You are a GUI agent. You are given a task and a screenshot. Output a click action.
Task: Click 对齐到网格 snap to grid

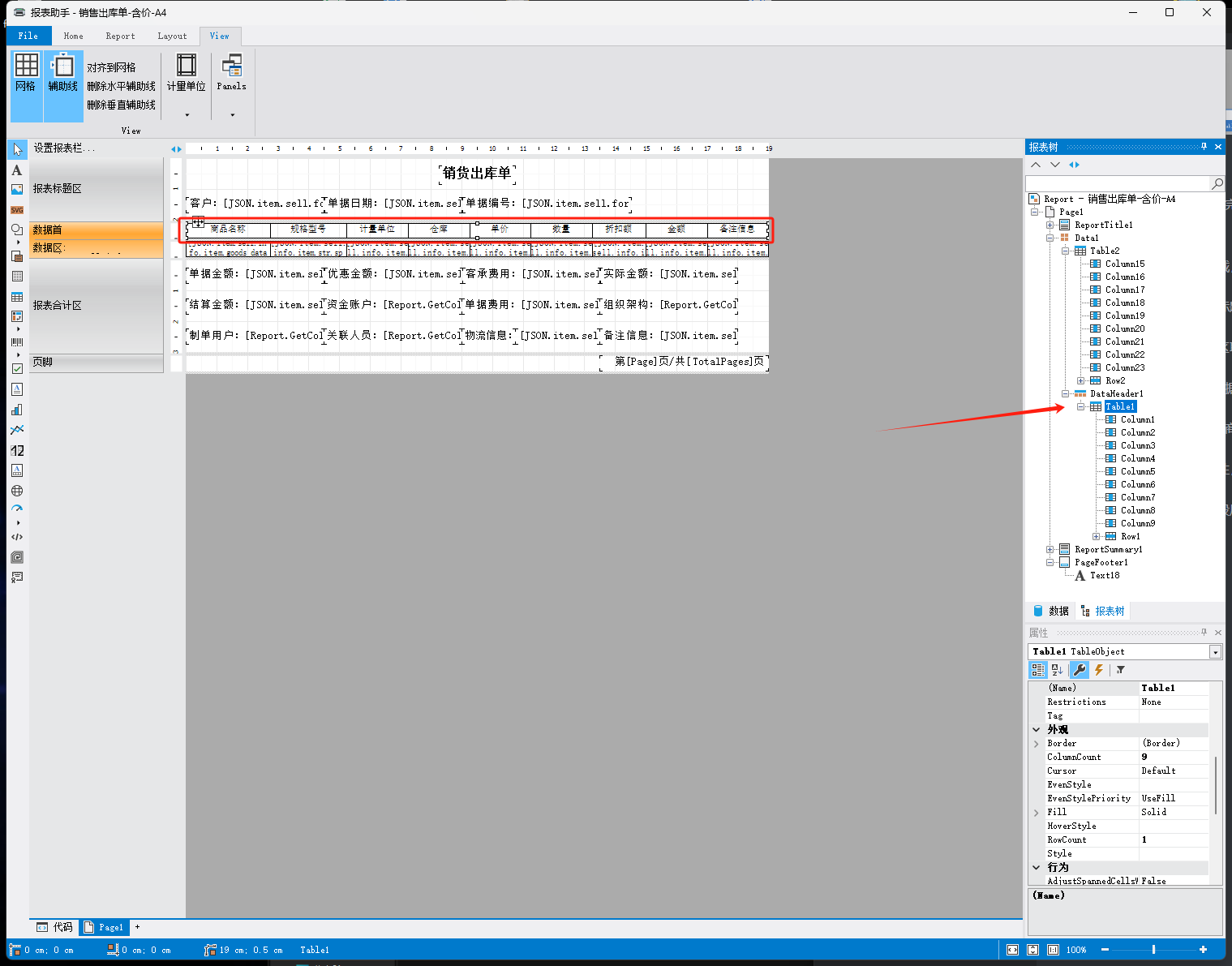[x=111, y=67]
